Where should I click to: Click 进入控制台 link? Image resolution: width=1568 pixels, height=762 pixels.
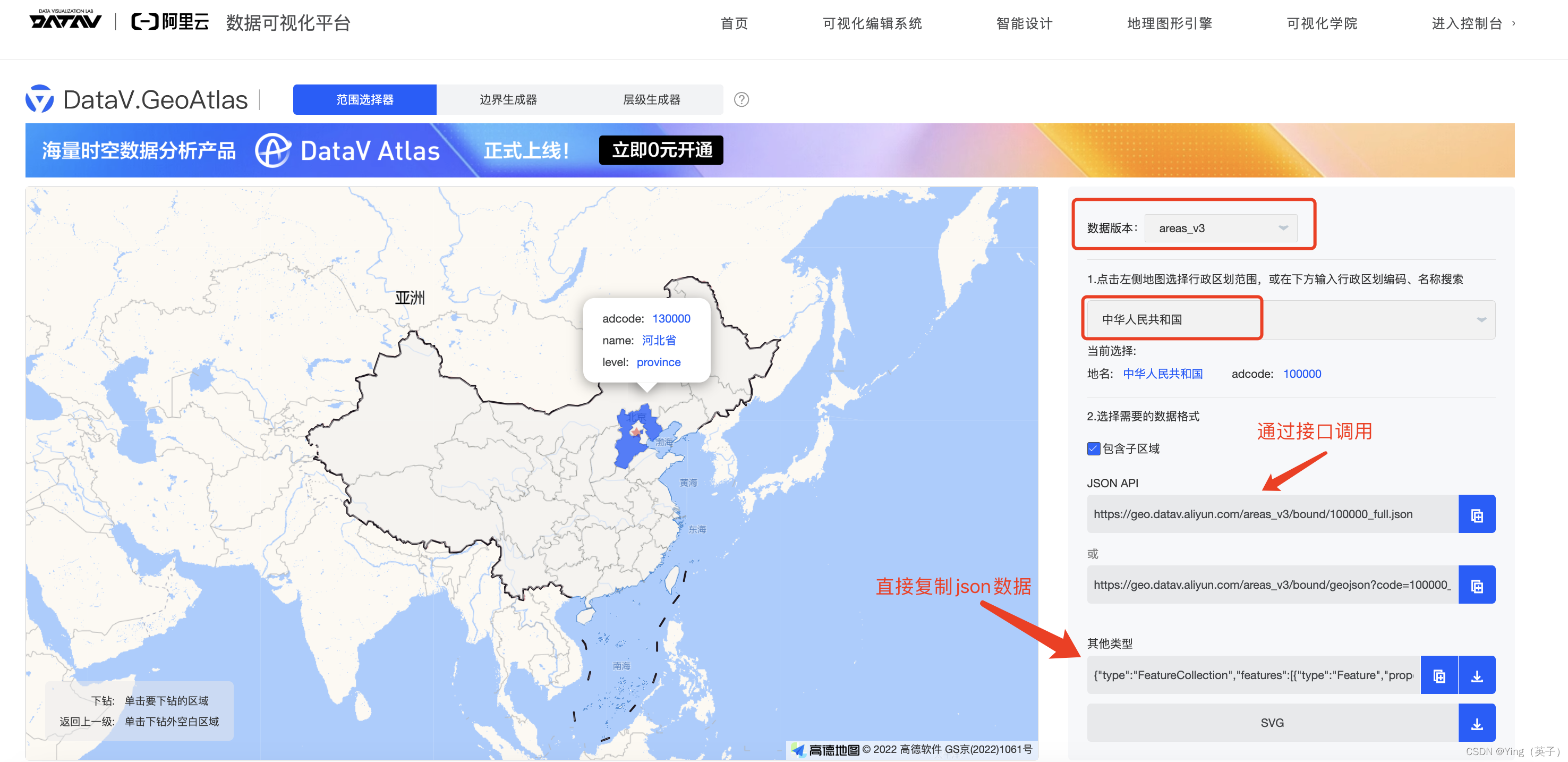click(1472, 23)
